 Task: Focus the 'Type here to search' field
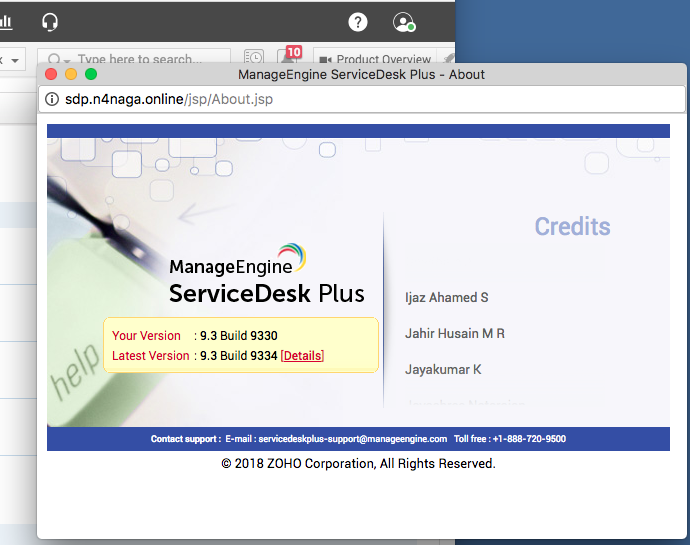(140, 59)
